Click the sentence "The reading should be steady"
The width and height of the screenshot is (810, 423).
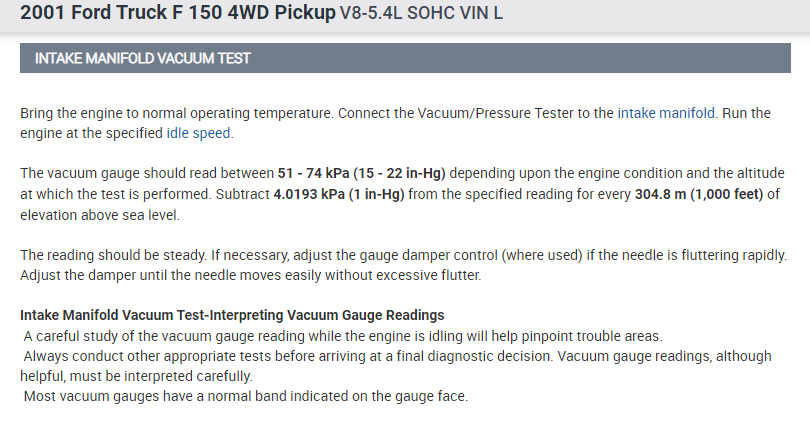pyautogui.click(x=107, y=254)
